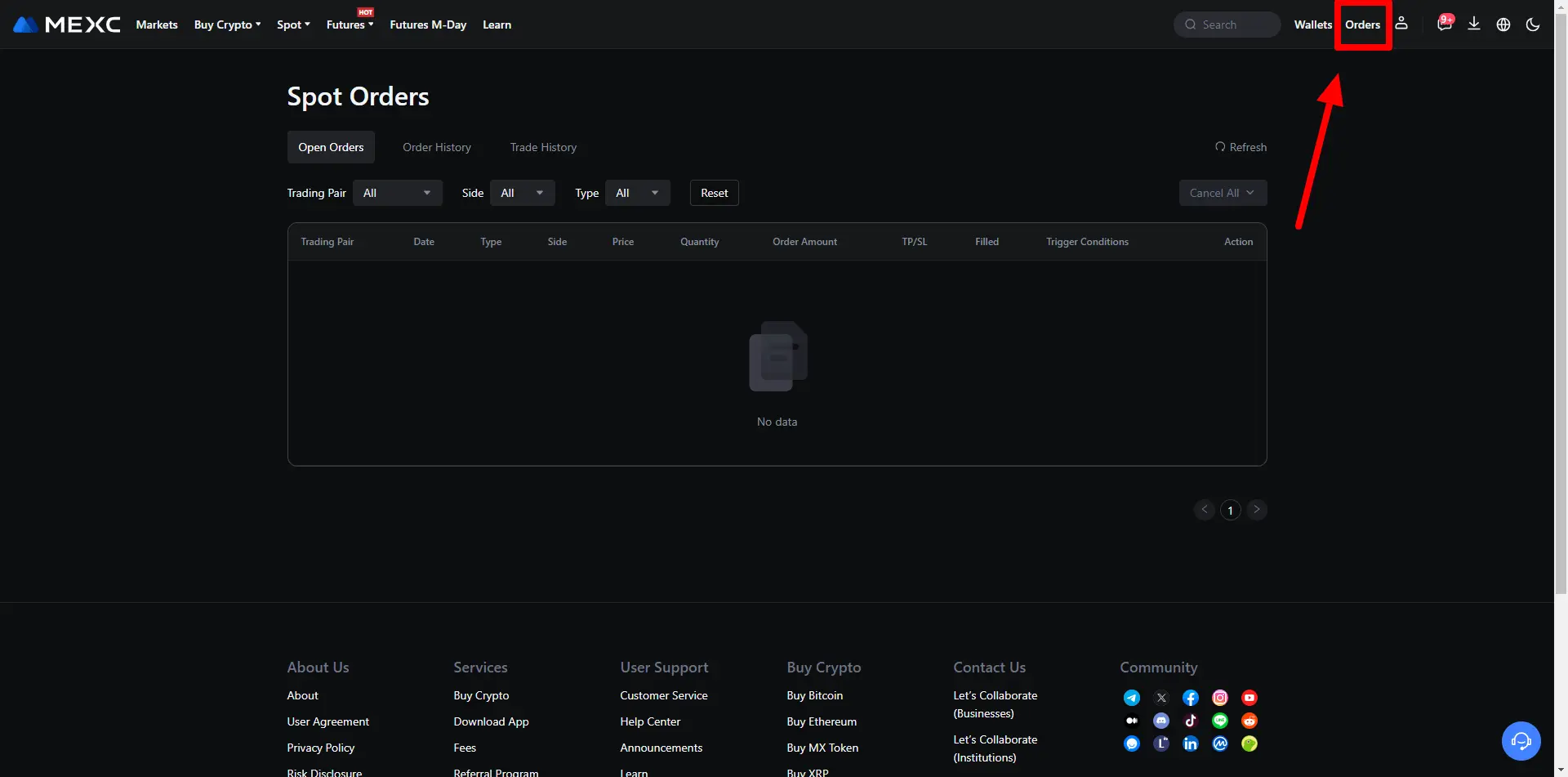Viewport: 1568px width, 777px height.
Task: Open the notifications message icon
Action: click(1444, 24)
